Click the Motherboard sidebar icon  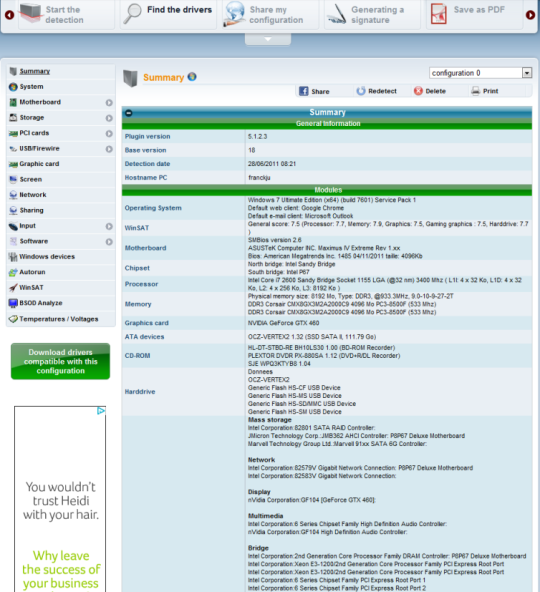click(x=13, y=102)
